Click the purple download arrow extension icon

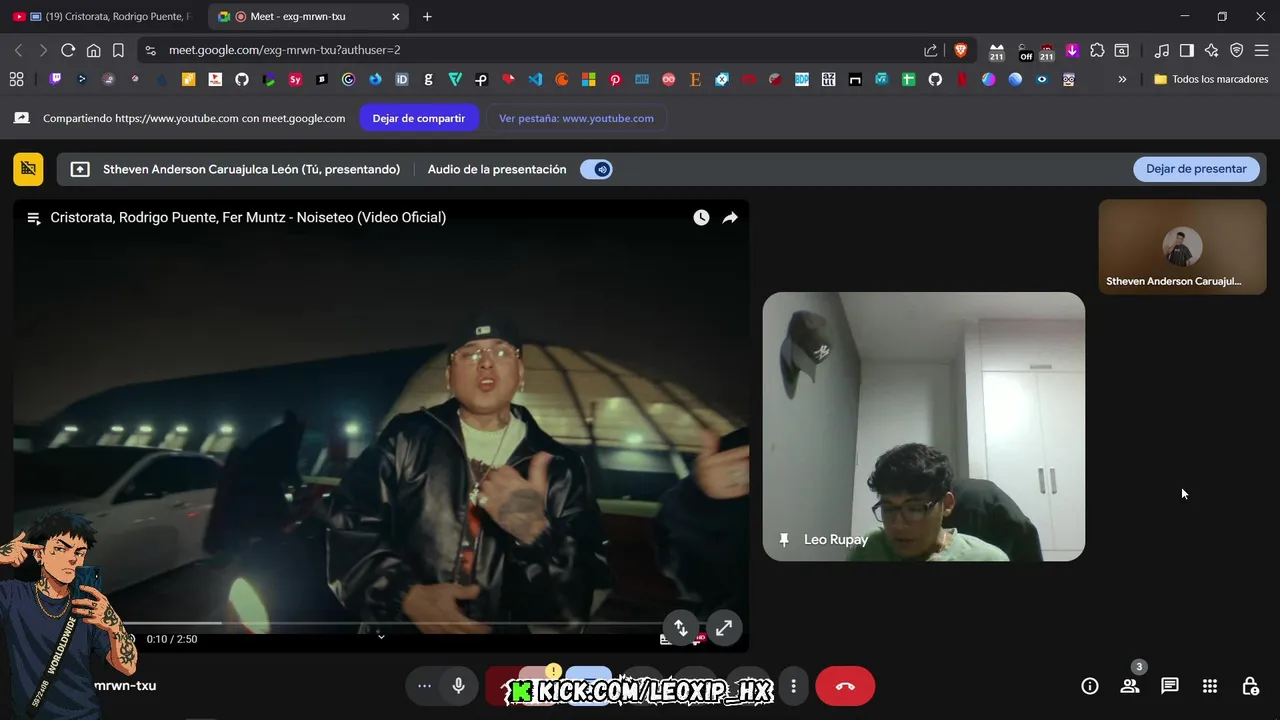(x=1072, y=50)
